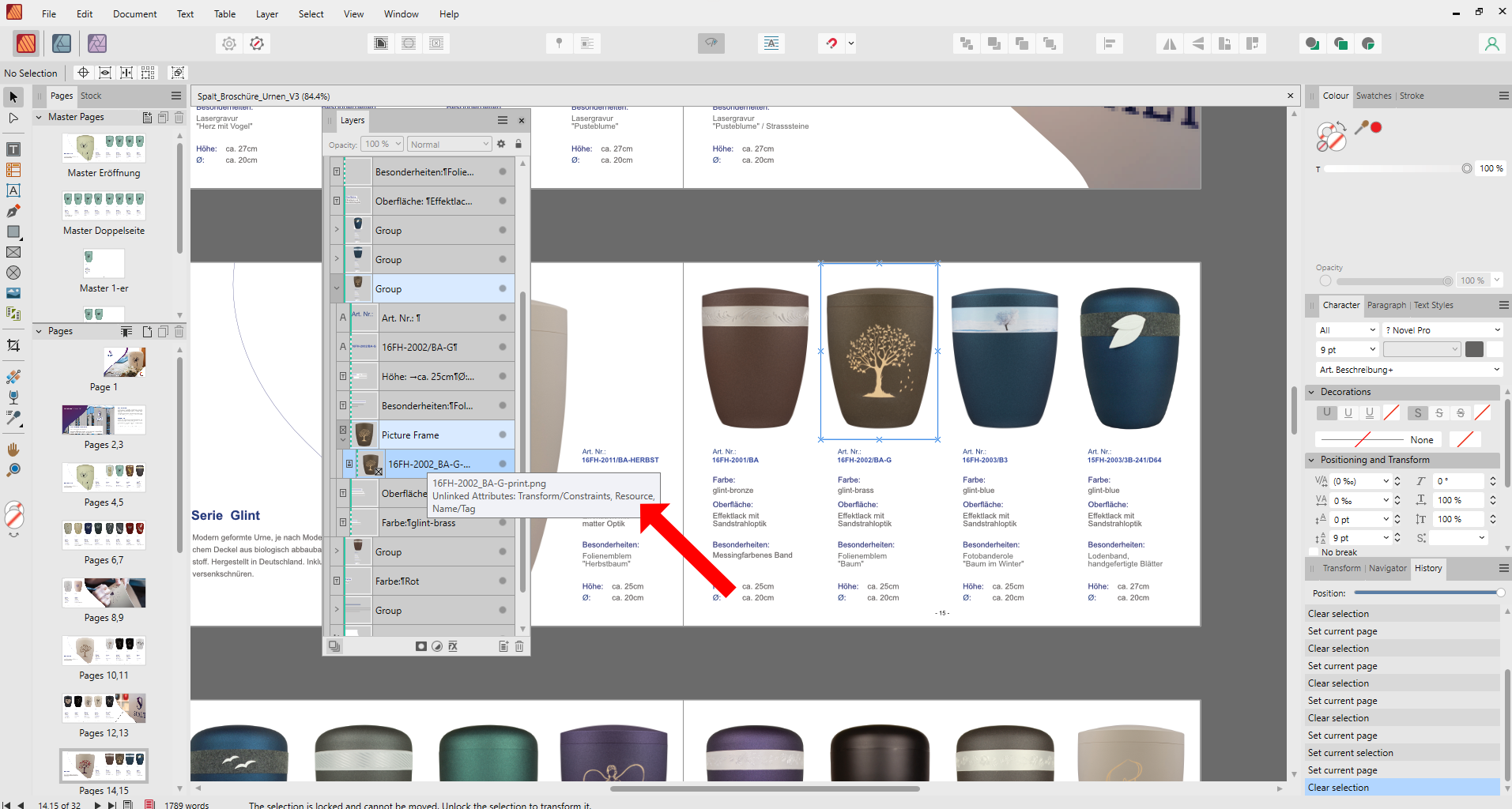Select the Pen tool
This screenshot has height=809, width=1512.
point(13,211)
